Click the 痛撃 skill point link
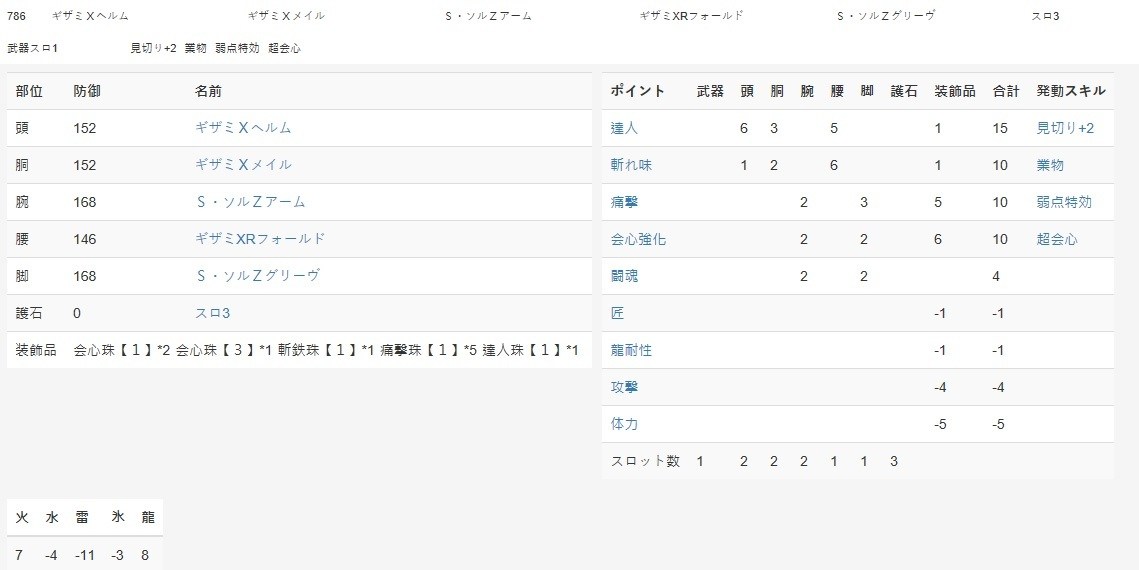This screenshot has width=1139, height=570. tap(624, 202)
